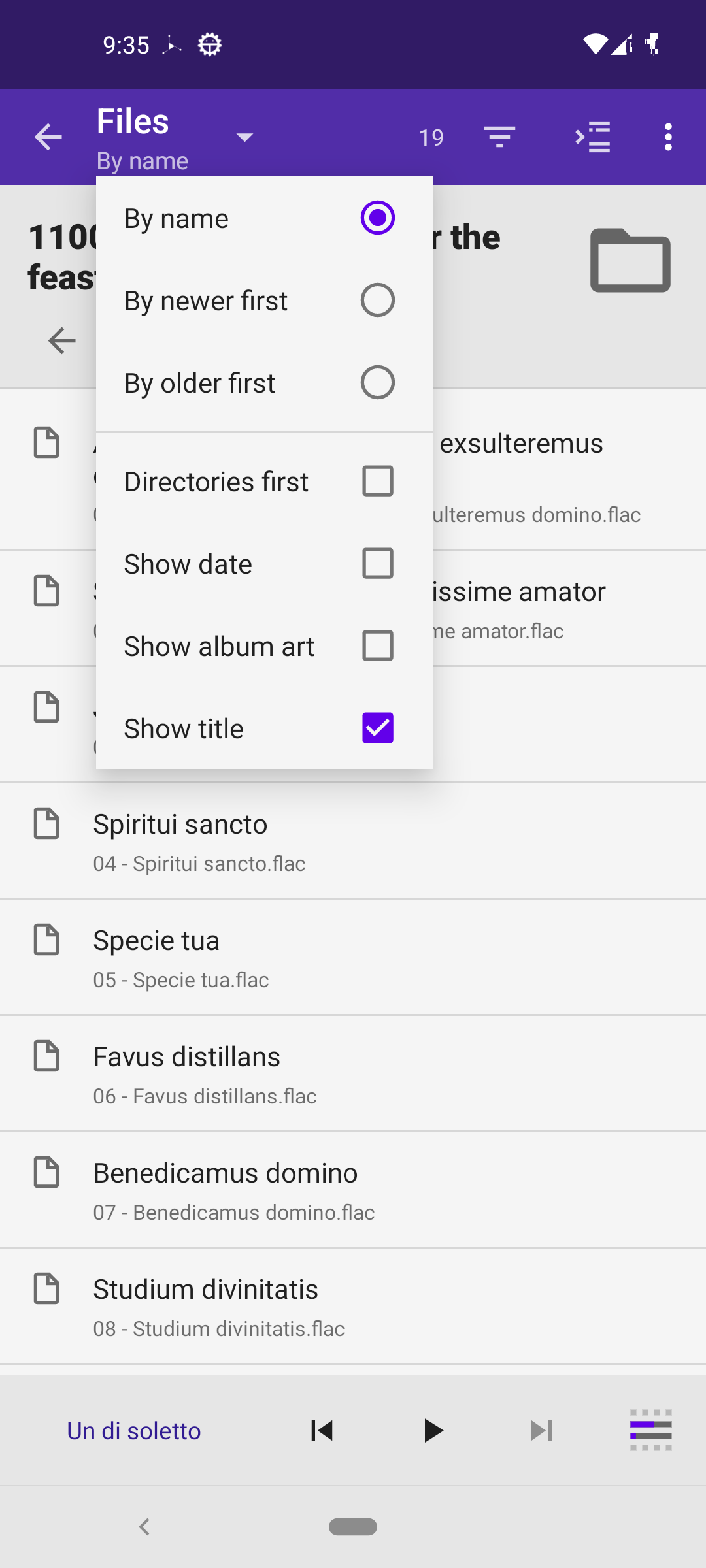Open the filter icon in the toolbar
Viewport: 706px width, 1568px height.
tap(500, 137)
